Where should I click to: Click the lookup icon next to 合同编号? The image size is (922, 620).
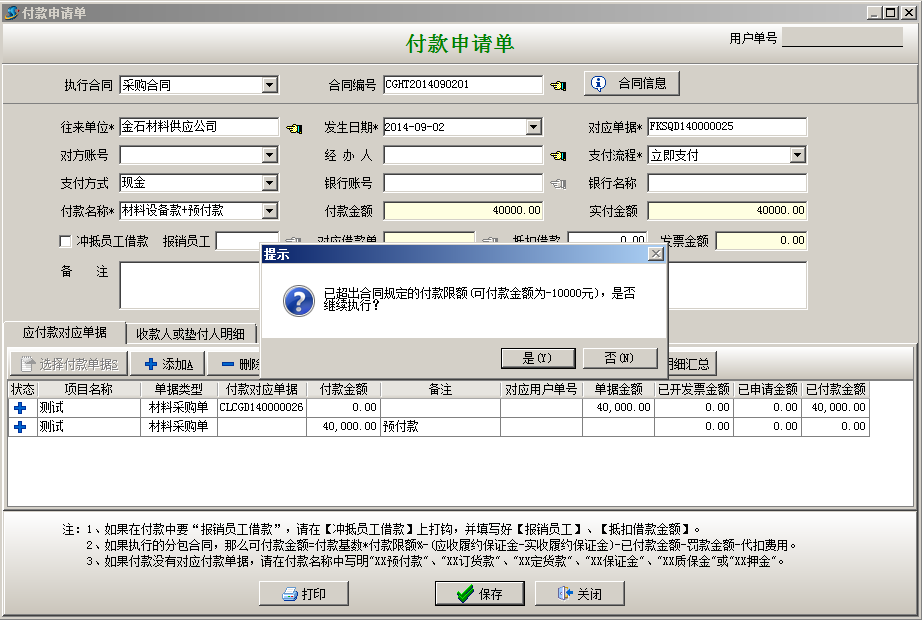click(x=558, y=85)
